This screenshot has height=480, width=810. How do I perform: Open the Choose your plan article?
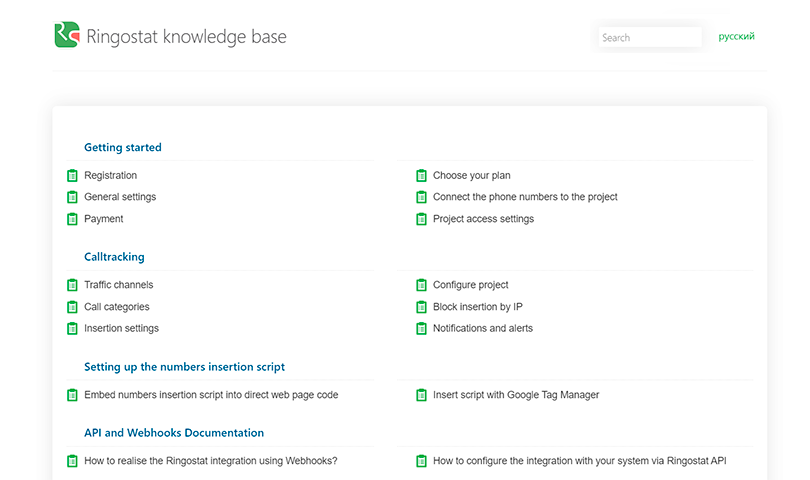pyautogui.click(x=472, y=175)
